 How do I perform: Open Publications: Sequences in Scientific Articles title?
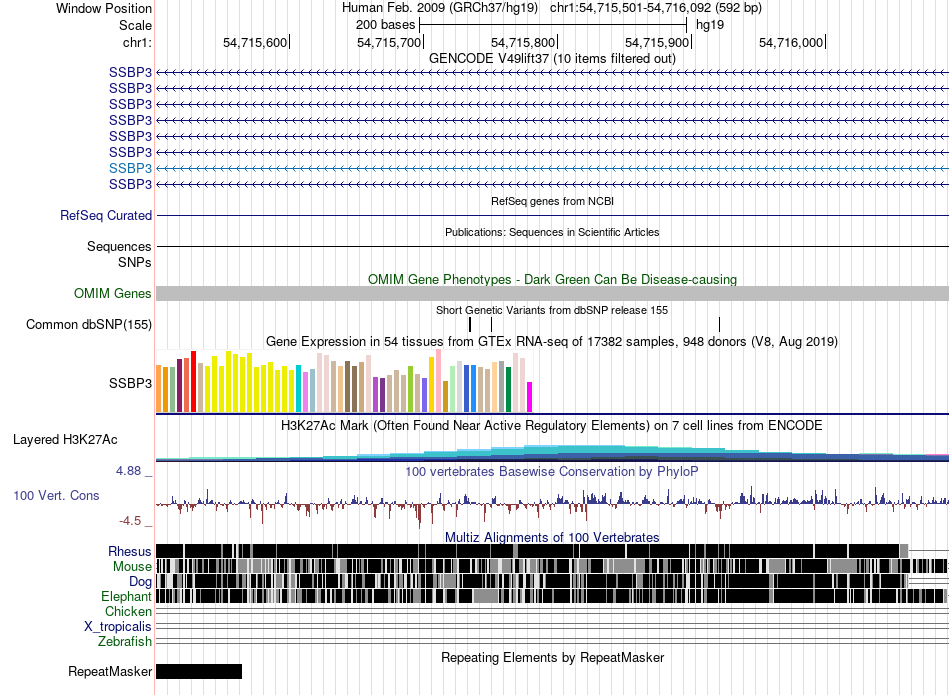pos(552,232)
